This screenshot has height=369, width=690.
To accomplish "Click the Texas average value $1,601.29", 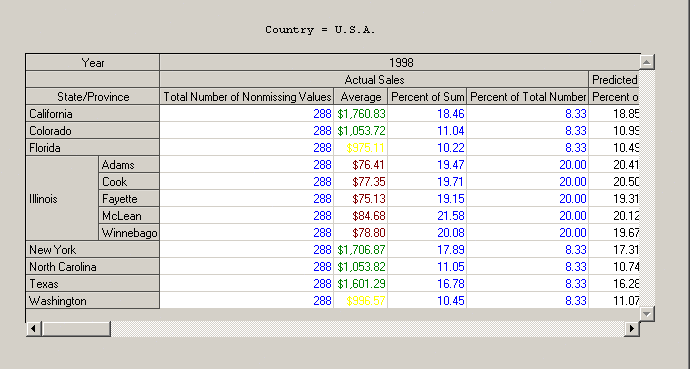I will coord(361,283).
